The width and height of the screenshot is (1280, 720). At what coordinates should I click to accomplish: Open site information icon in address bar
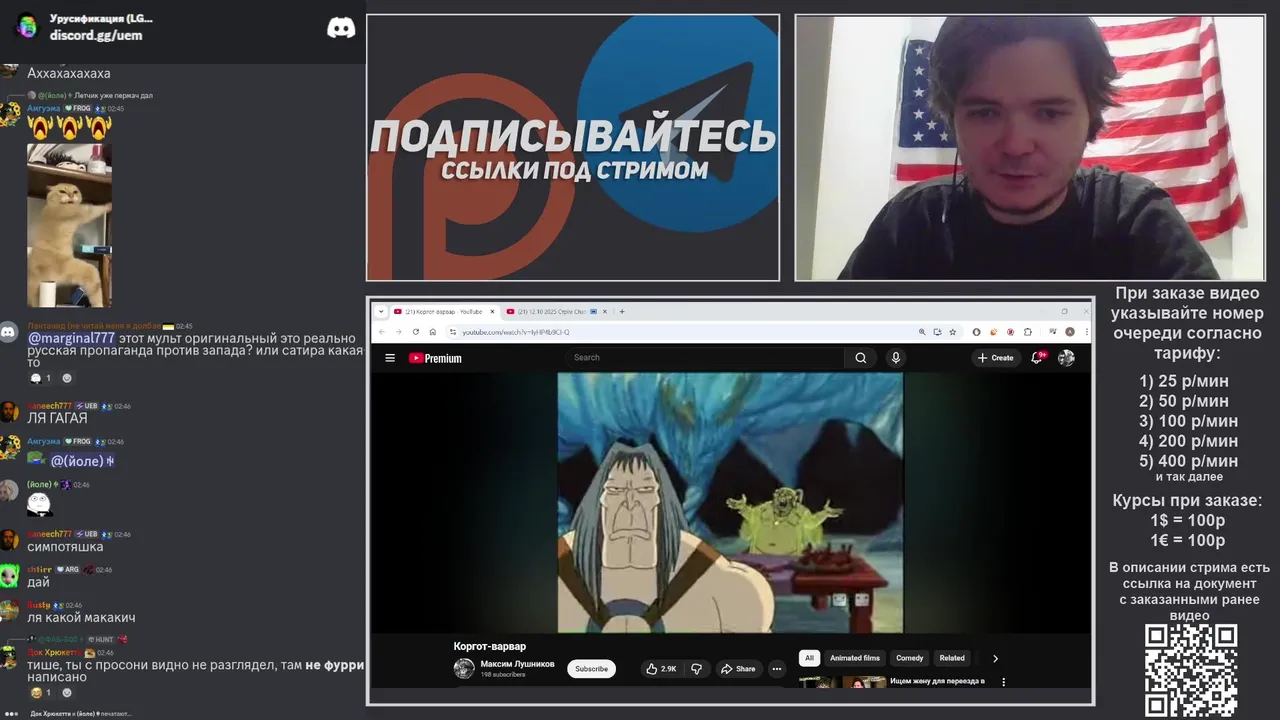[452, 332]
